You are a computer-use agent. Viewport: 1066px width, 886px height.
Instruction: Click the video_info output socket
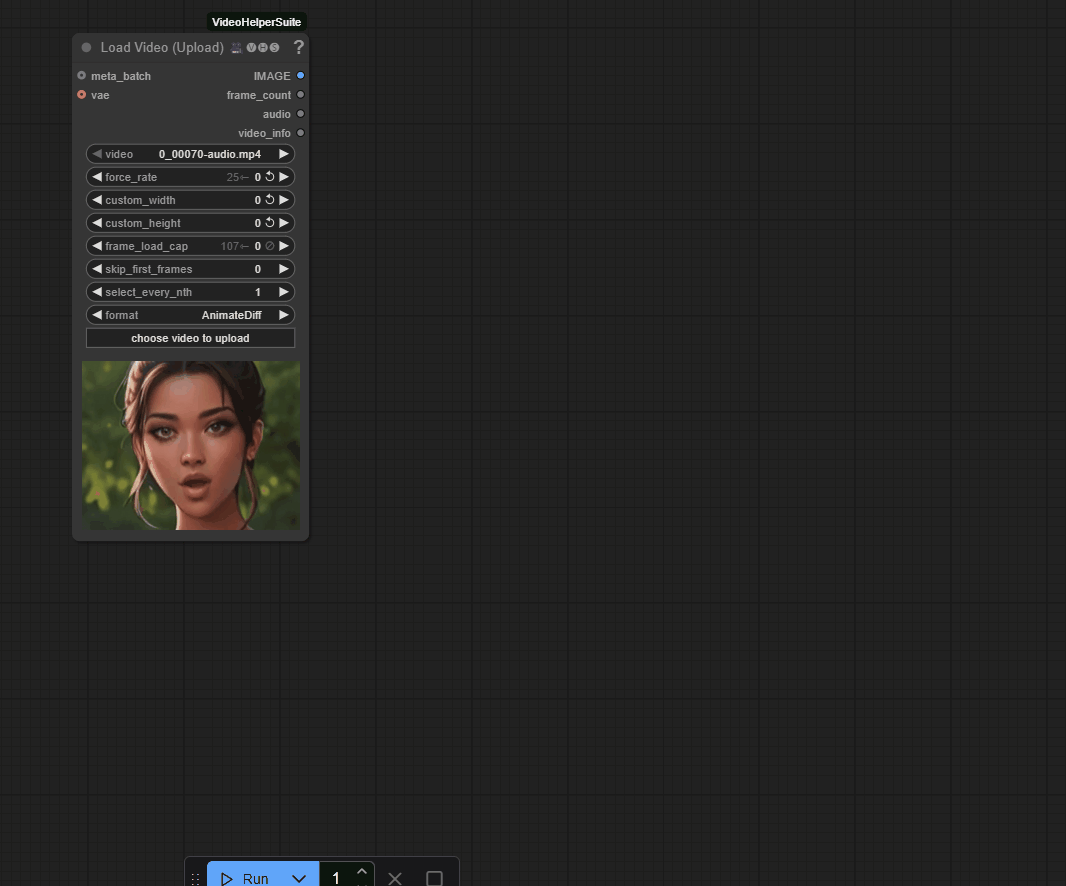tap(300, 133)
